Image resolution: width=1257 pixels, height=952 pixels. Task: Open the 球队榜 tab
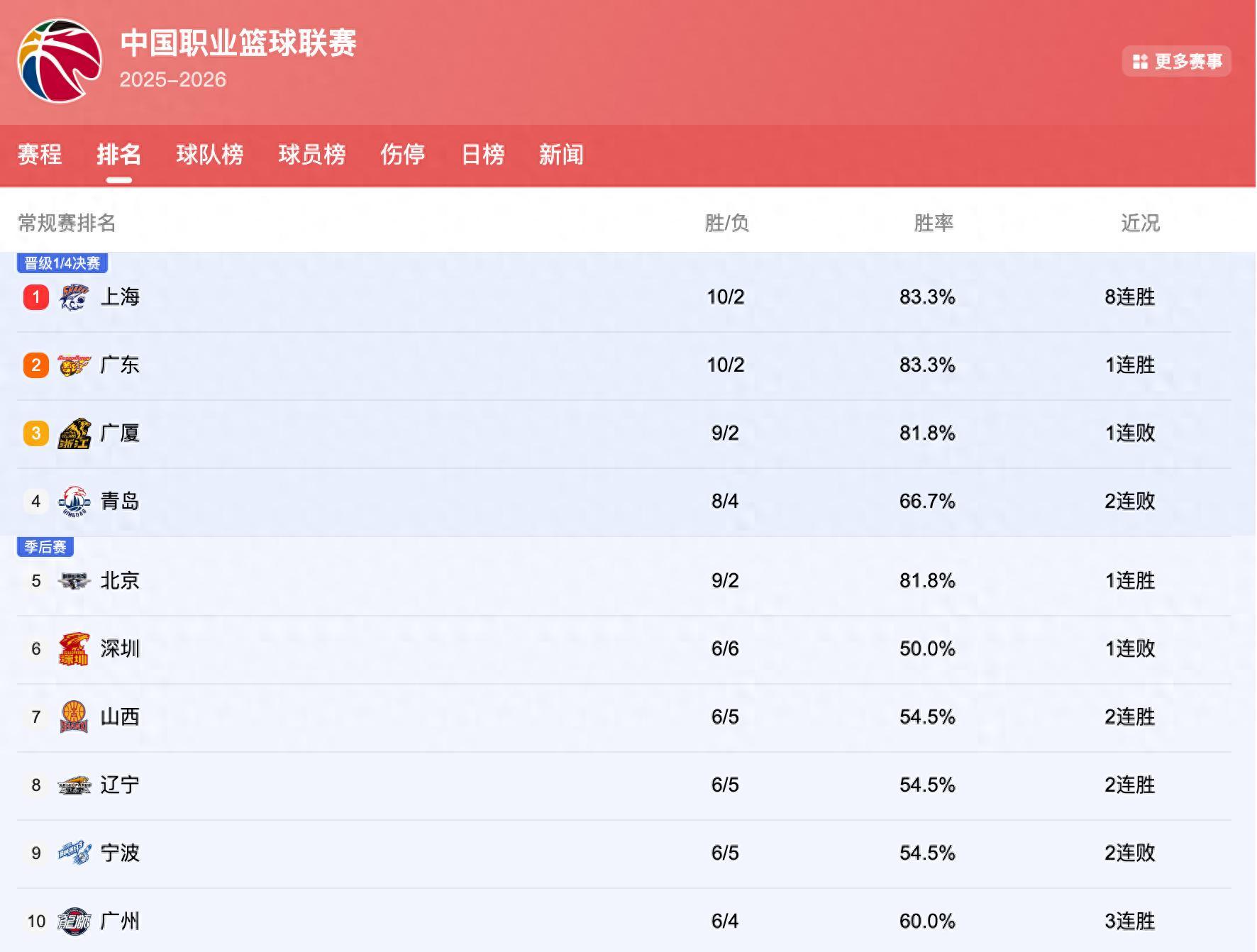click(209, 155)
